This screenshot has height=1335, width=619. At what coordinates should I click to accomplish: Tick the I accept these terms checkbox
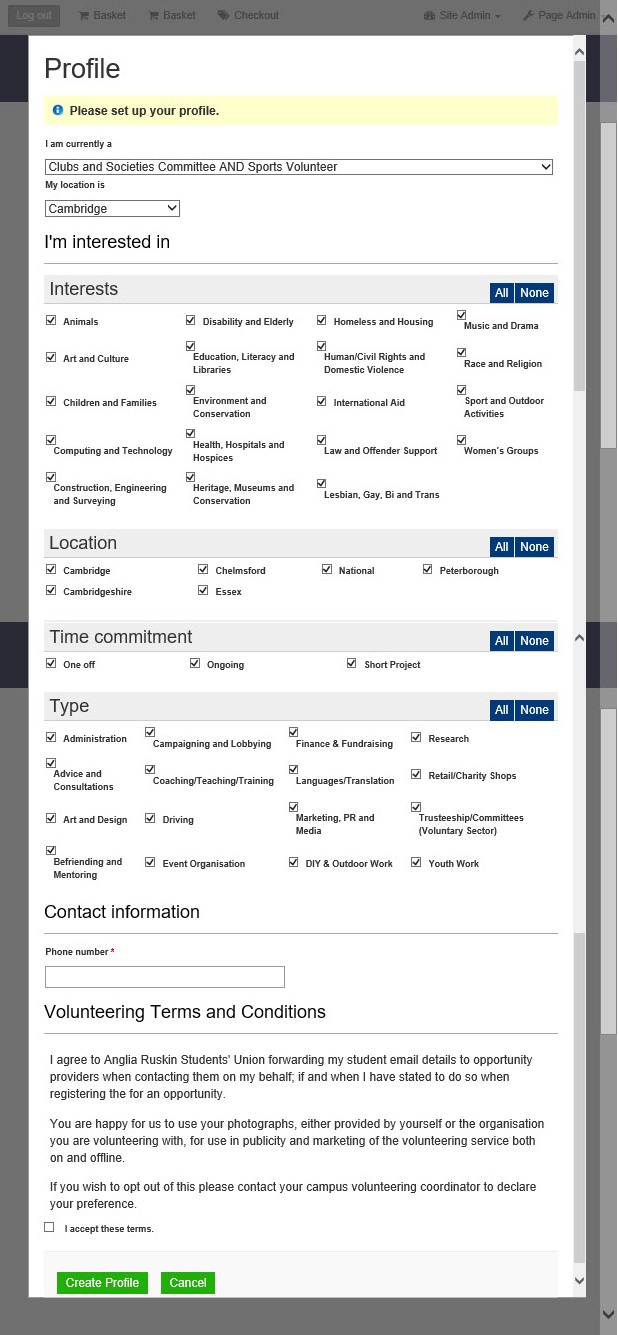tap(50, 1227)
